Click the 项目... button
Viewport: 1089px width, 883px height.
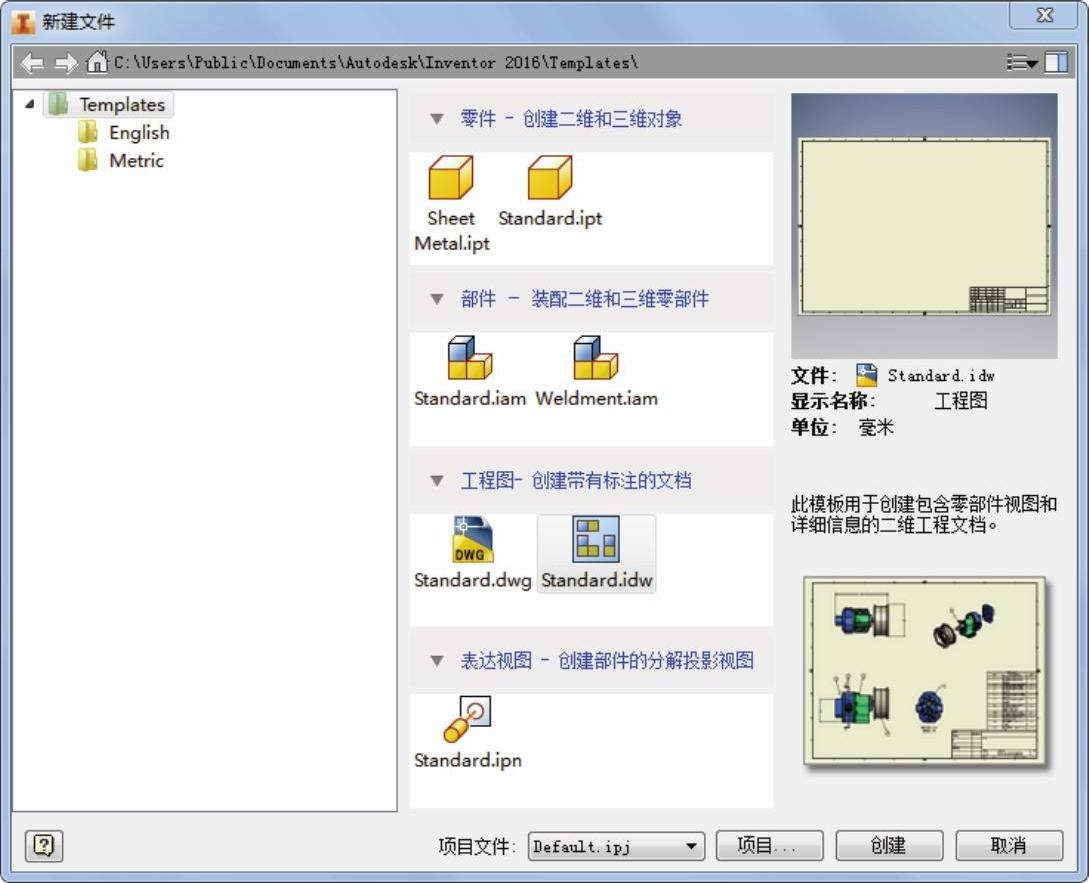[769, 845]
